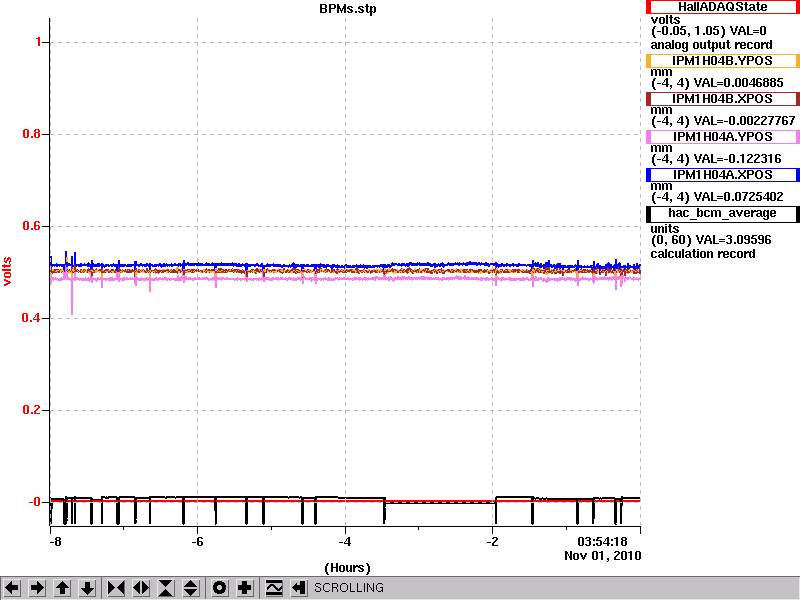This screenshot has width=800, height=600.
Task: Expand the time axis horizontally
Action: (x=141, y=588)
